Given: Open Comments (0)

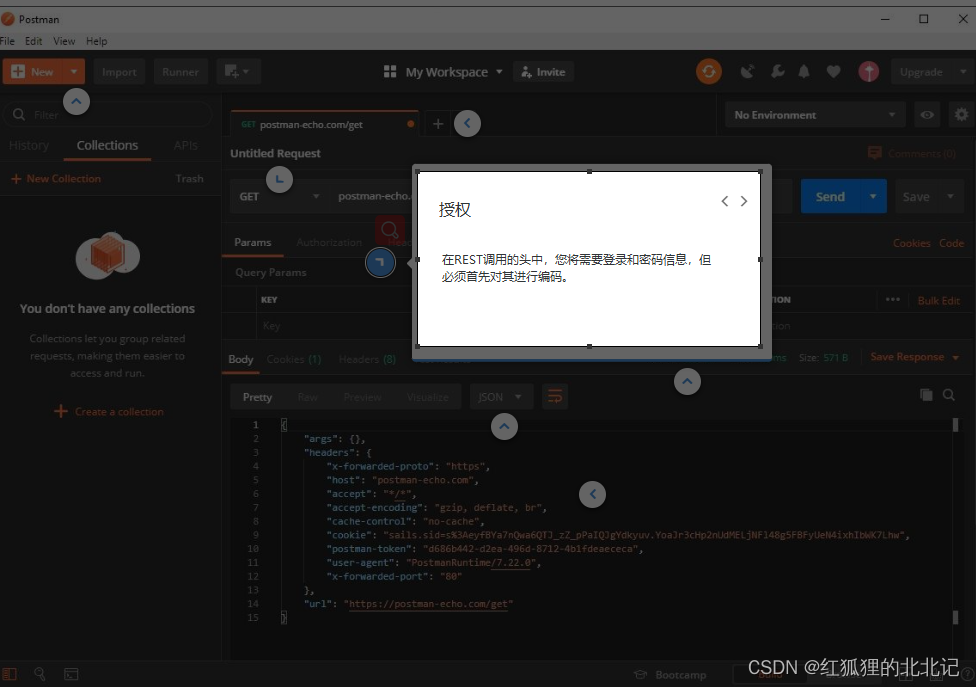Looking at the screenshot, I should click(x=912, y=153).
